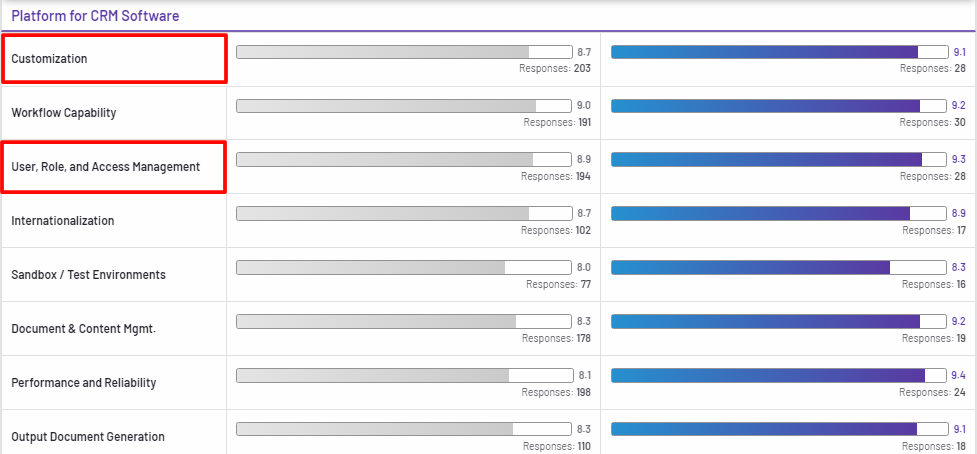977x454 pixels.
Task: Click the Platform for CRM Software heading
Action: (96, 16)
